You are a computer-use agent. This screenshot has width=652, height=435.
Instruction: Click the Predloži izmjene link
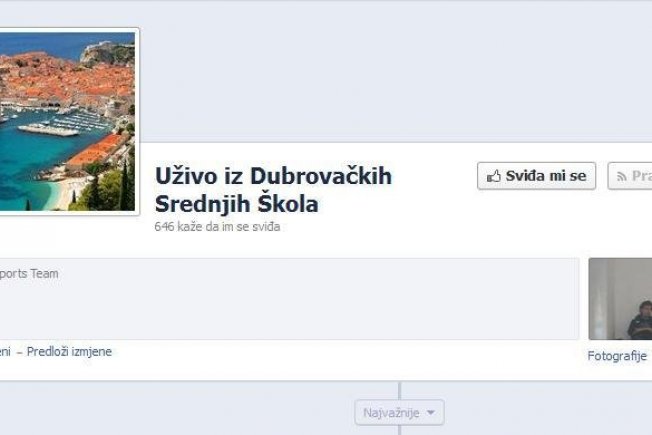tap(69, 351)
